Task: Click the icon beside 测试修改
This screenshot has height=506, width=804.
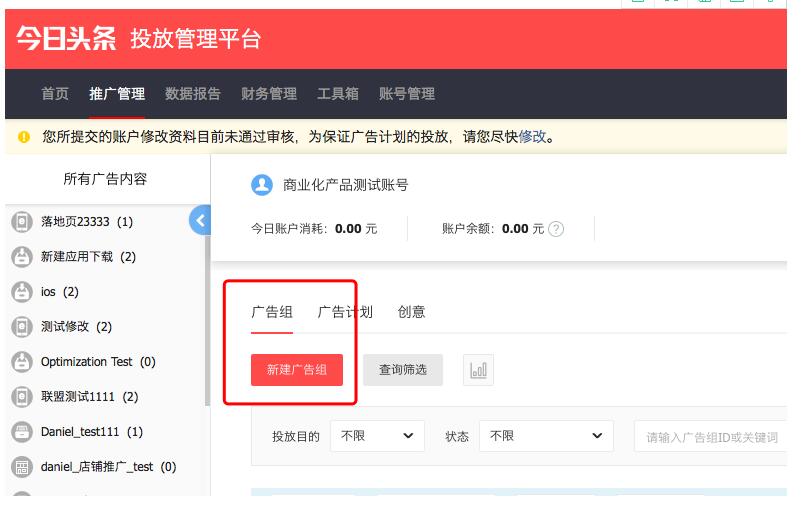Action: (x=22, y=327)
